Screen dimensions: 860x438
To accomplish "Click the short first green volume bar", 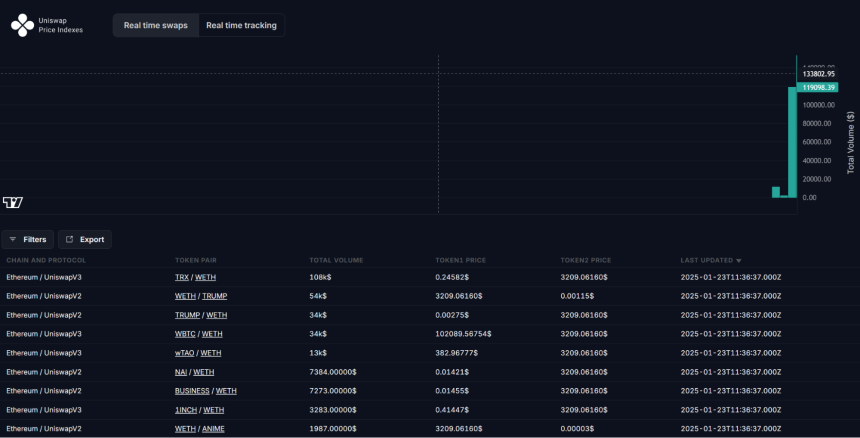I will coord(776,192).
